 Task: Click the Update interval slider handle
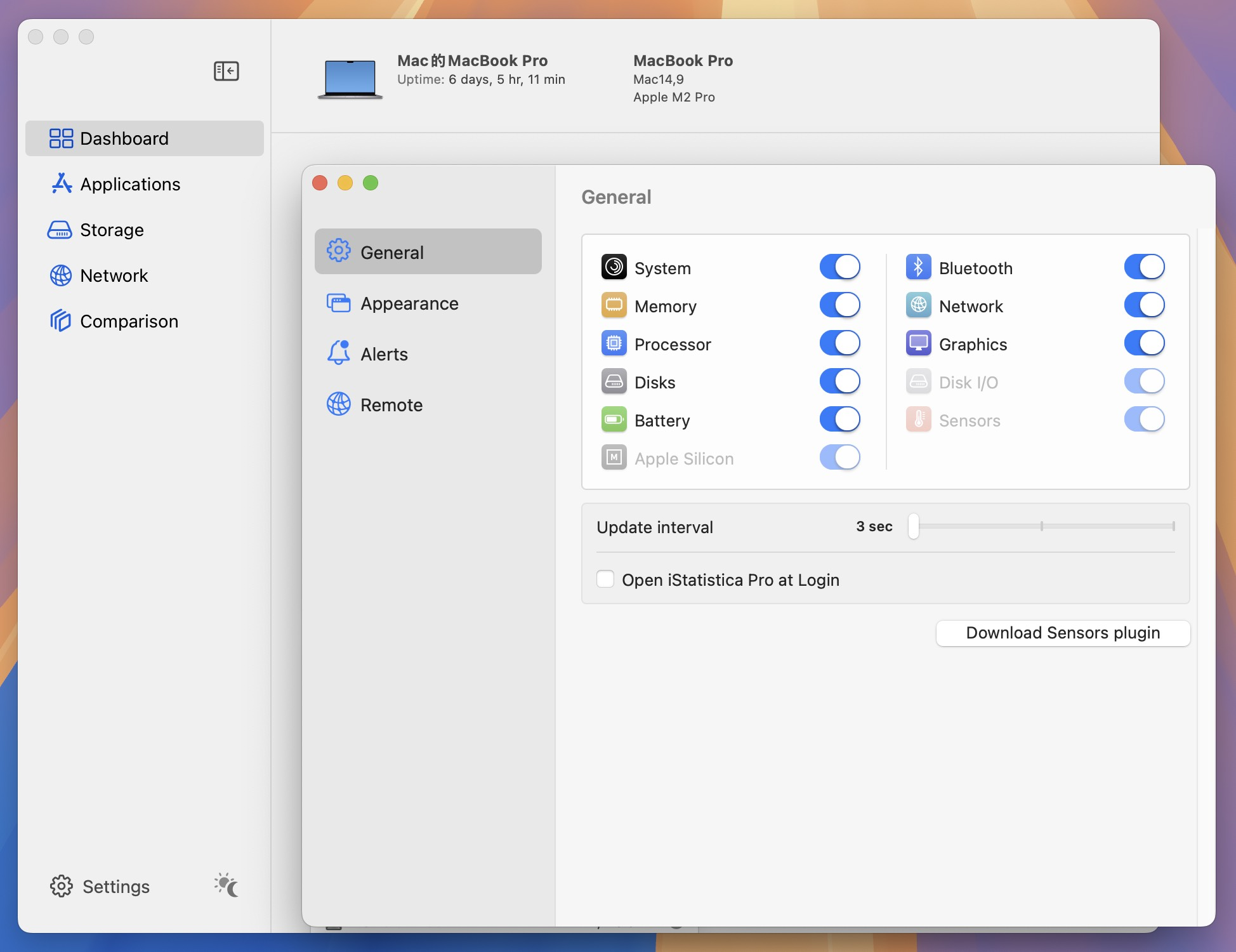pyautogui.click(x=913, y=526)
